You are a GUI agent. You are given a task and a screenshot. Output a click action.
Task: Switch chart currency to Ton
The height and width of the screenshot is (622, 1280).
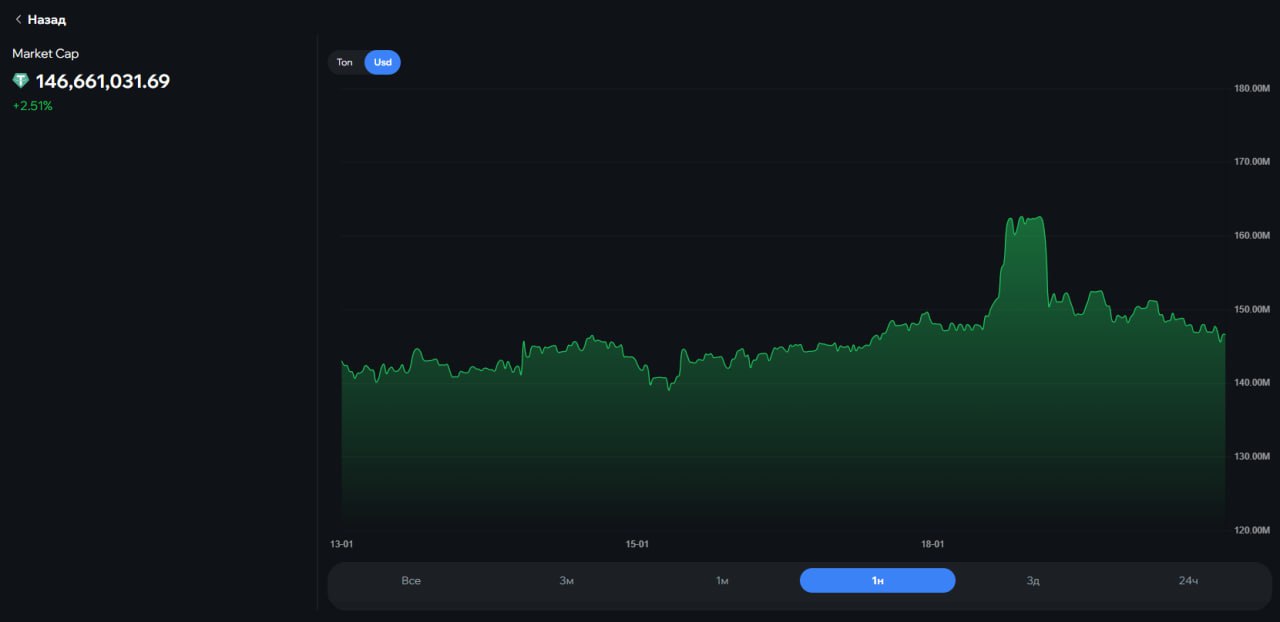[345, 62]
